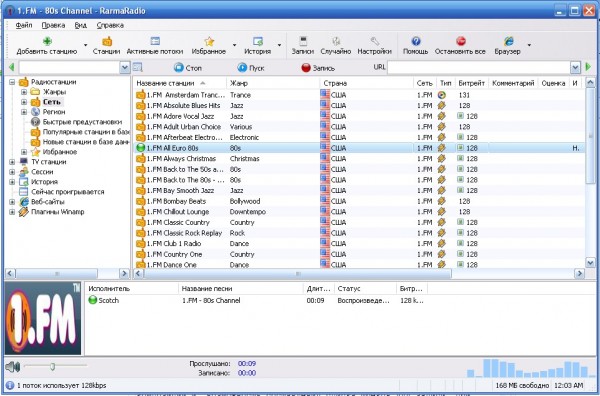Click the green back arrow icon

(x=11, y=67)
